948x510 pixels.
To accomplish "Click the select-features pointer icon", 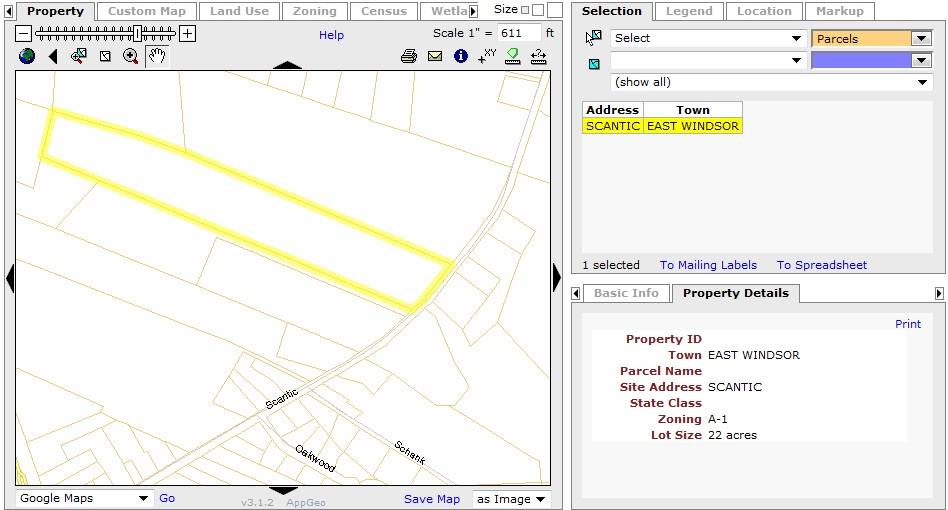I will [x=594, y=38].
